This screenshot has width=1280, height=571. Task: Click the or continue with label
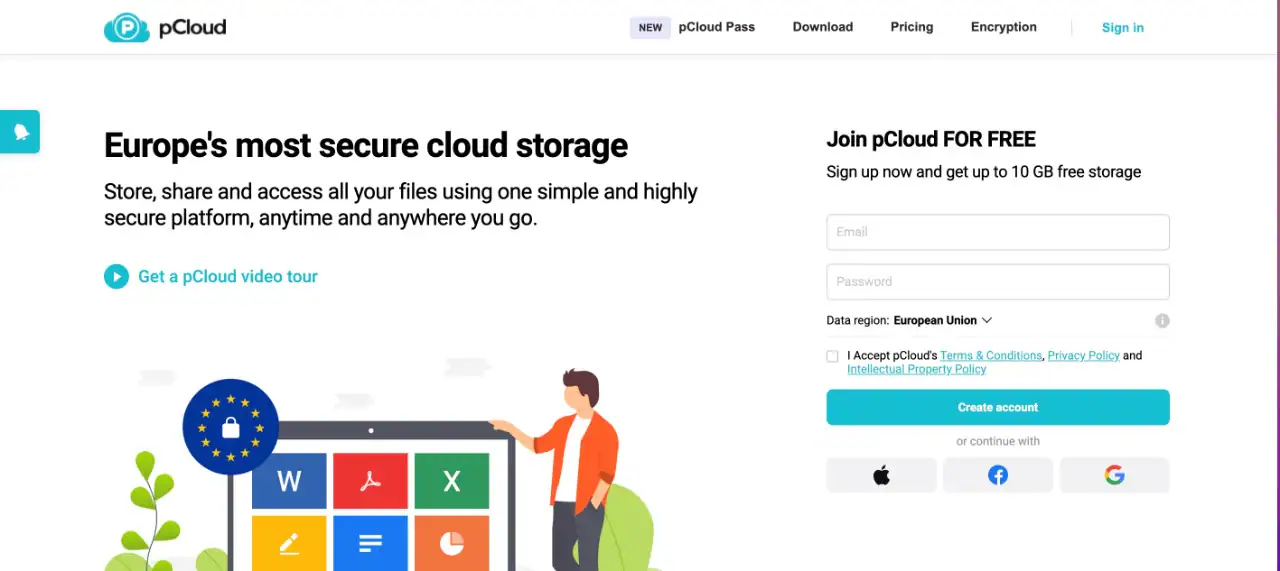[x=998, y=441]
